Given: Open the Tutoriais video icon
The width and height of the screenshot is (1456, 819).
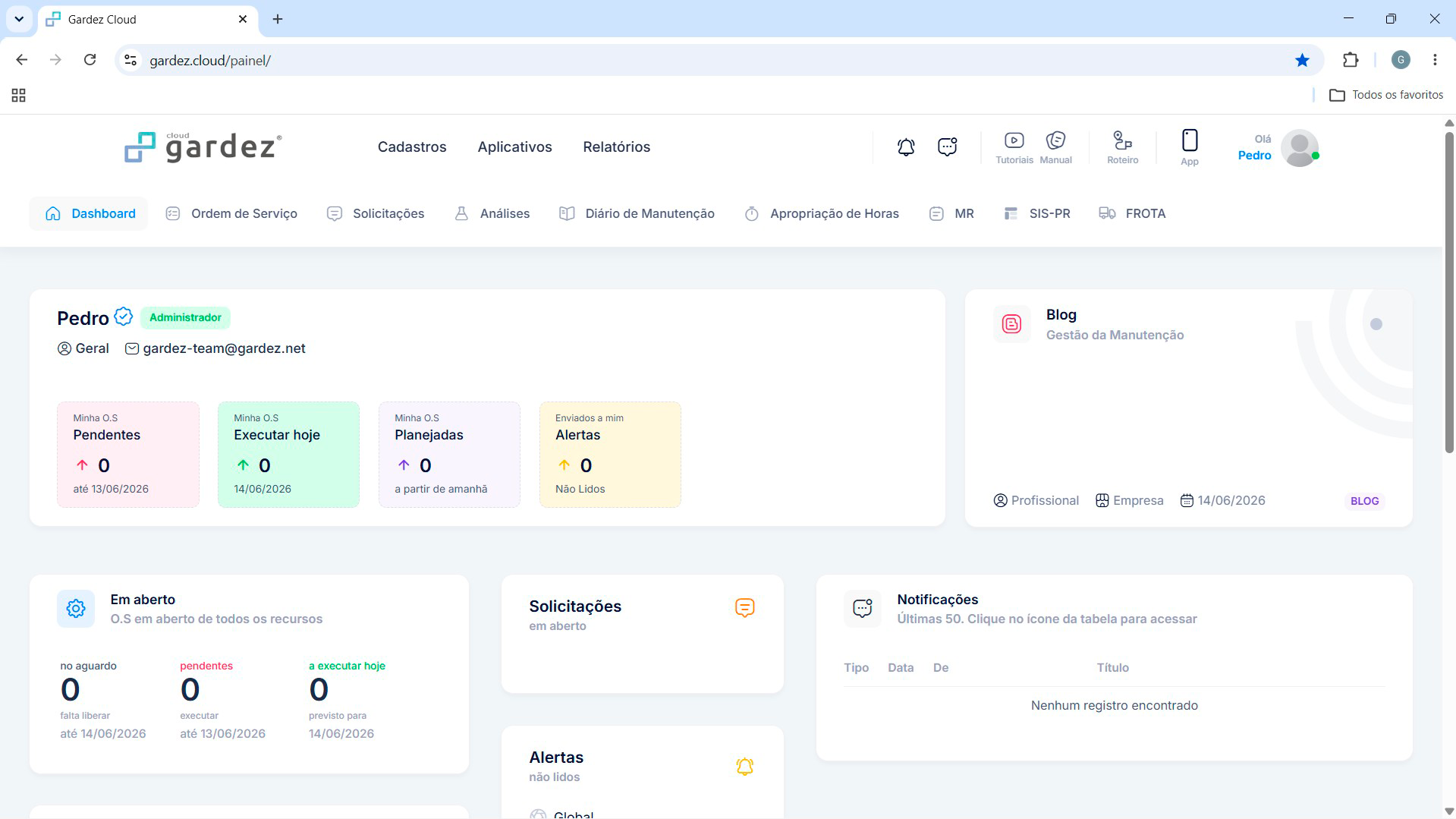Looking at the screenshot, I should click(1014, 148).
